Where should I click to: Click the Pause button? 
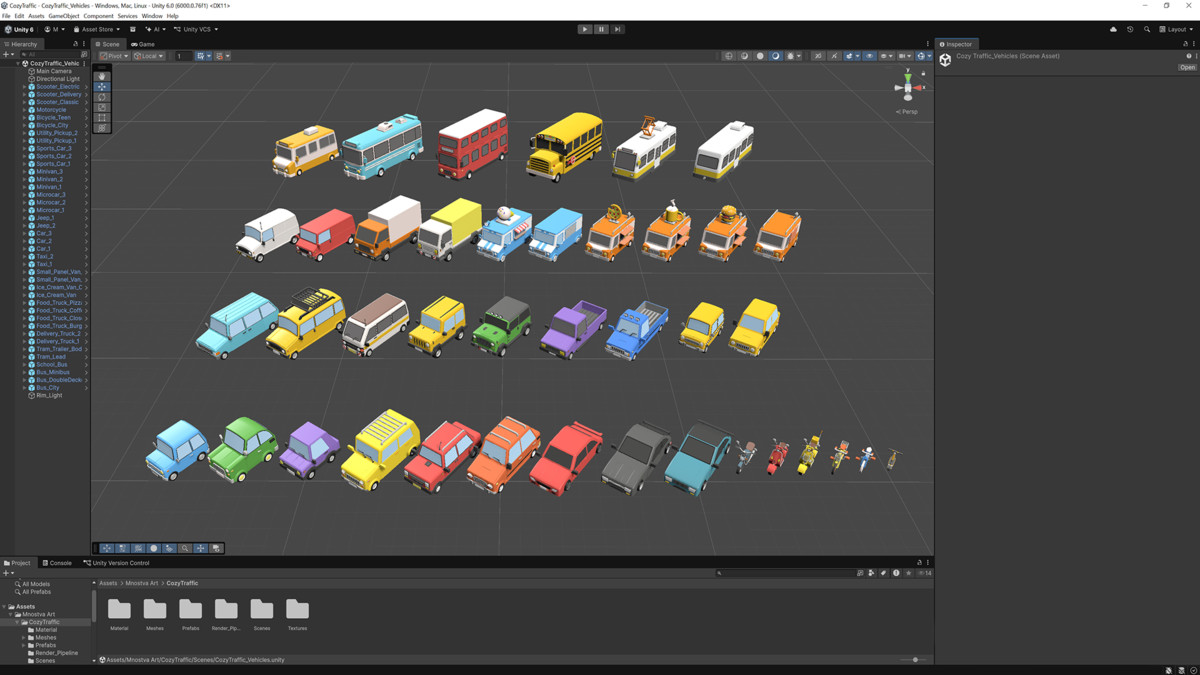601,29
